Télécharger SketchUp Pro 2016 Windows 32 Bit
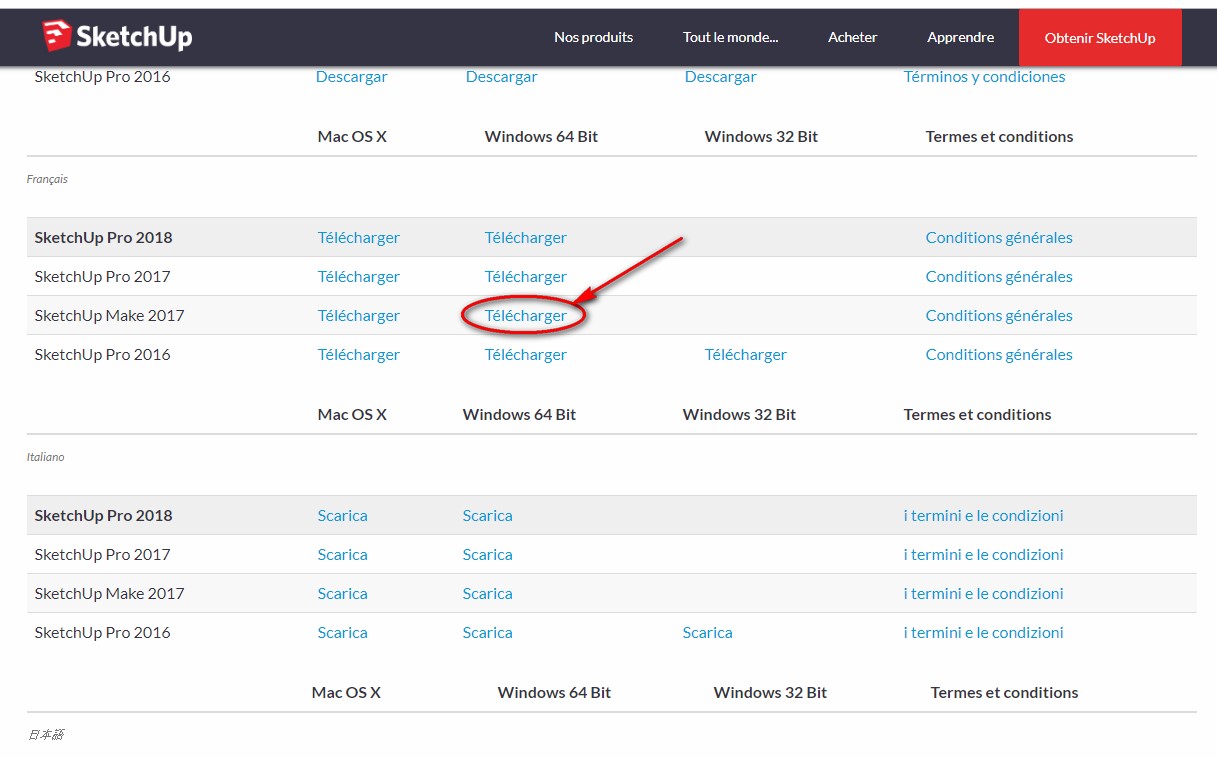 pyautogui.click(x=746, y=355)
